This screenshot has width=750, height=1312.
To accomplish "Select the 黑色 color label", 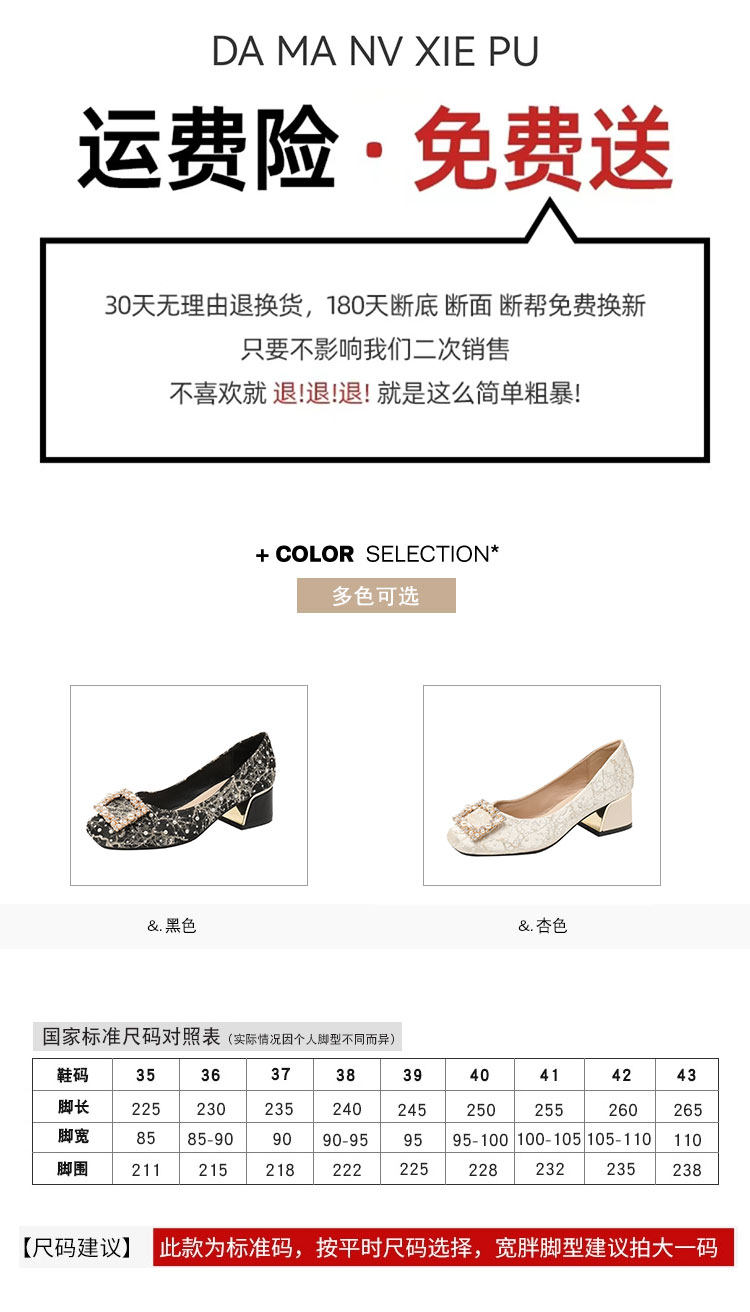I will click(x=172, y=926).
